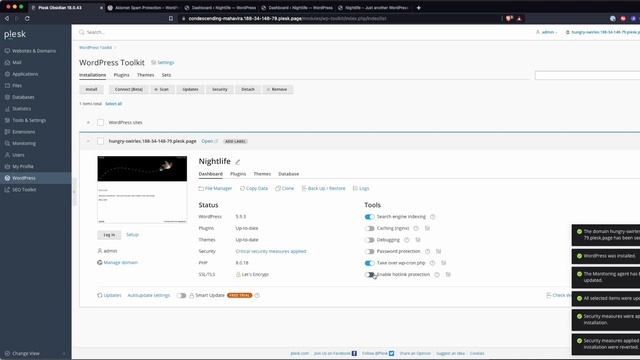Click Security toolbar button
640x360 pixels.
(x=220, y=89)
